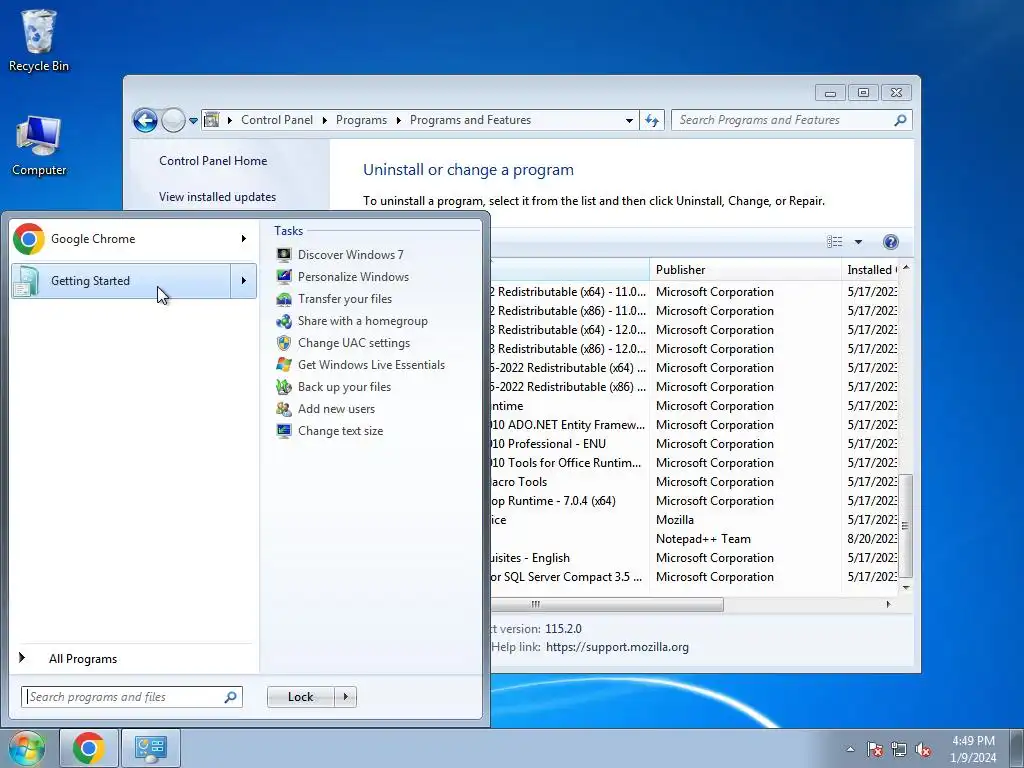Viewport: 1024px width, 768px height.
Task: Click the Getting Started icon in Start menu
Action: click(x=27, y=281)
